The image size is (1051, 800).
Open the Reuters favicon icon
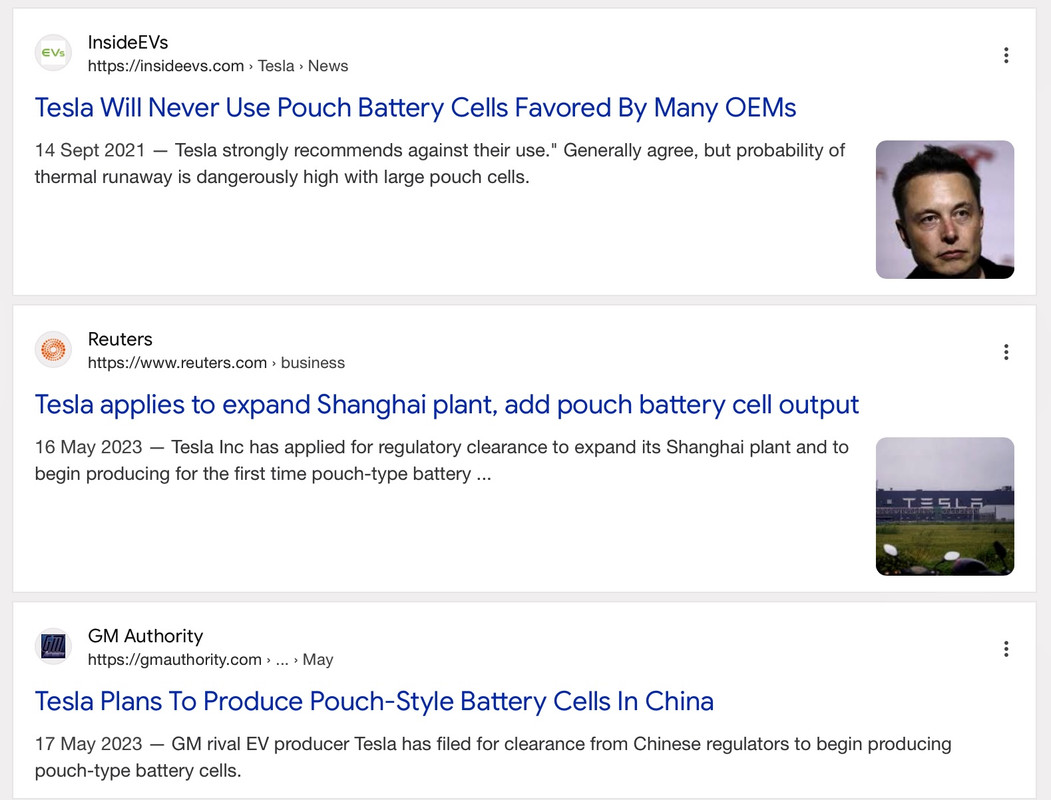pyautogui.click(x=53, y=350)
